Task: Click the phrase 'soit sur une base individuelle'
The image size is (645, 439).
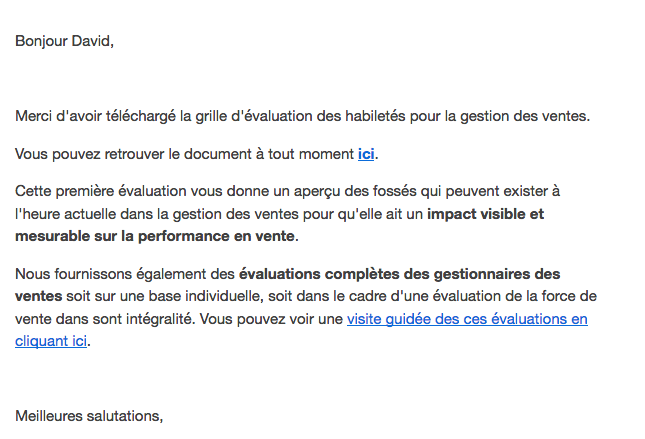Action: pyautogui.click(x=165, y=296)
